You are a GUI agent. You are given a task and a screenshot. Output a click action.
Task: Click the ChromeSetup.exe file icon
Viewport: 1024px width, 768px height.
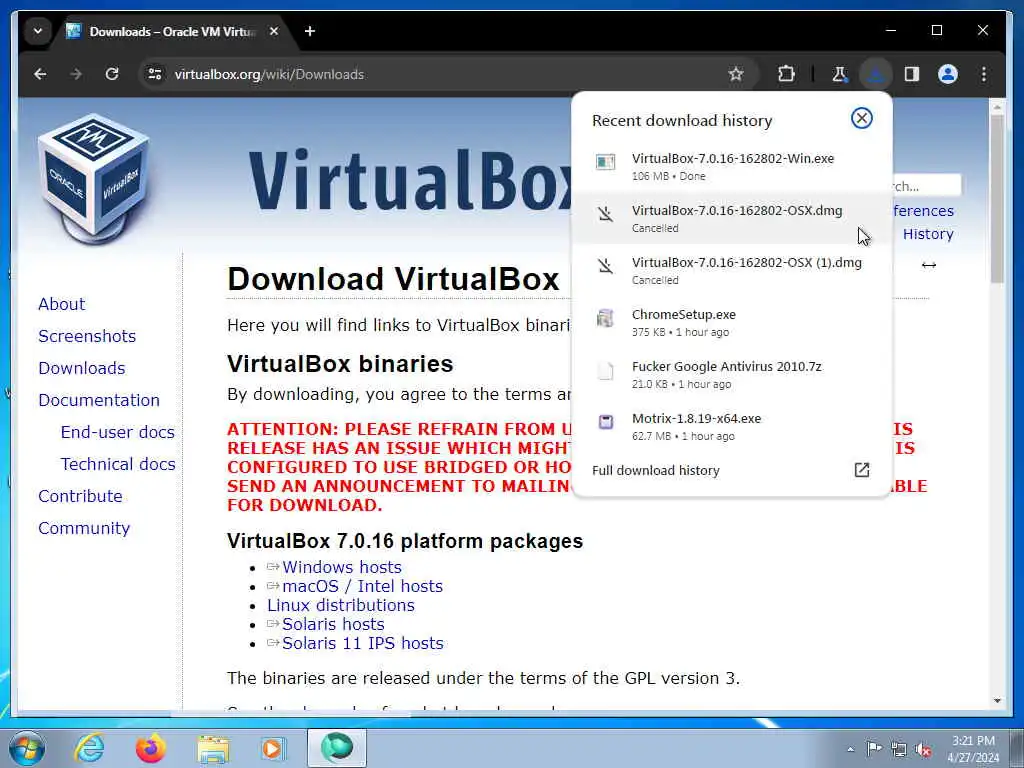[x=605, y=318]
